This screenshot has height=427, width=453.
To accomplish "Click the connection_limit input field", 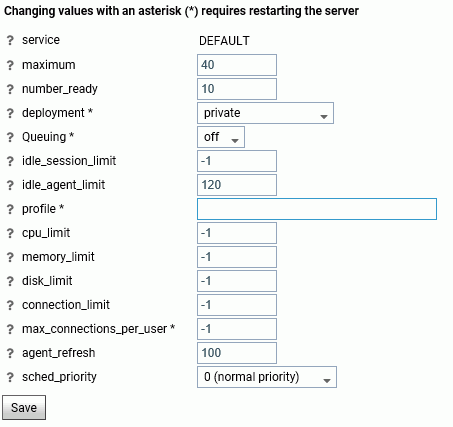I will [237, 305].
